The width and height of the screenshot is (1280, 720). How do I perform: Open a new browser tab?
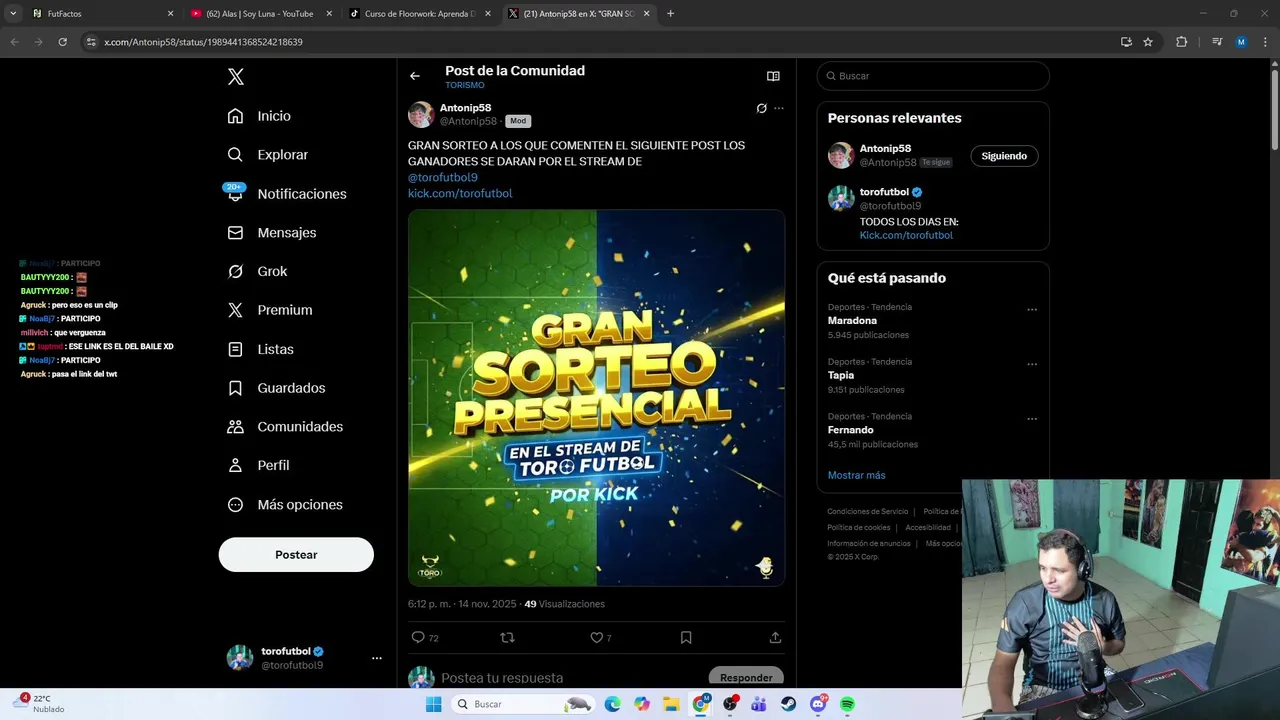[x=670, y=14]
